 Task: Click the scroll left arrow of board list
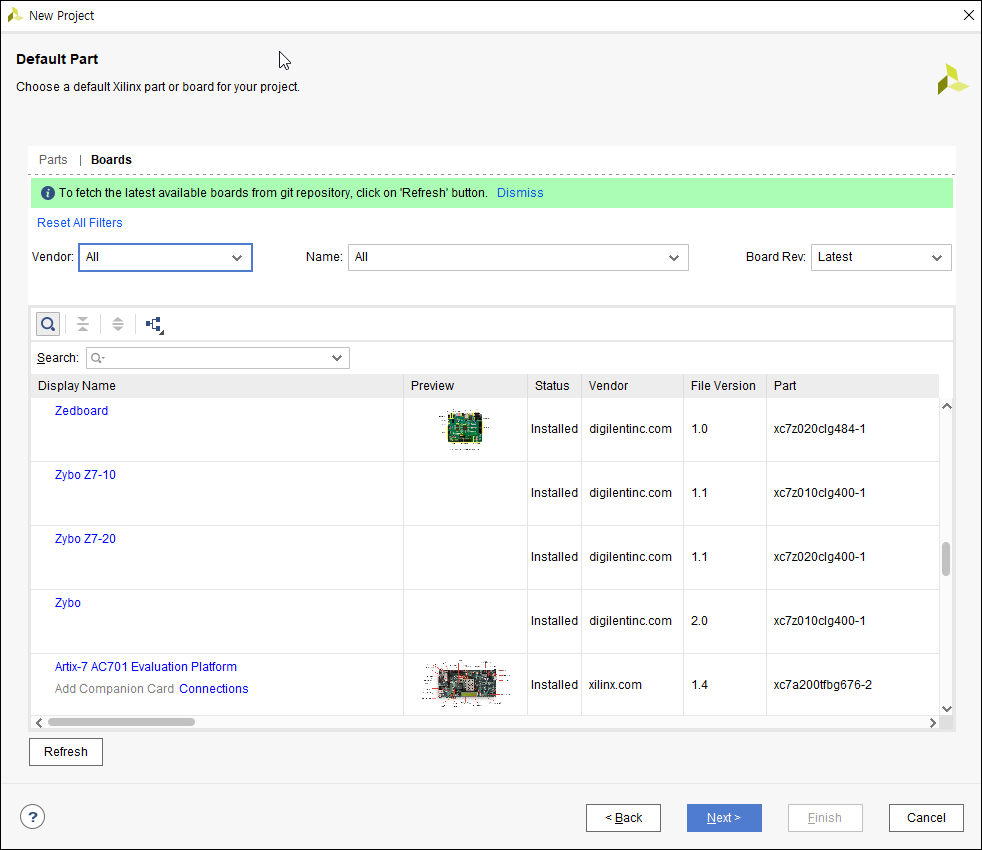click(39, 723)
